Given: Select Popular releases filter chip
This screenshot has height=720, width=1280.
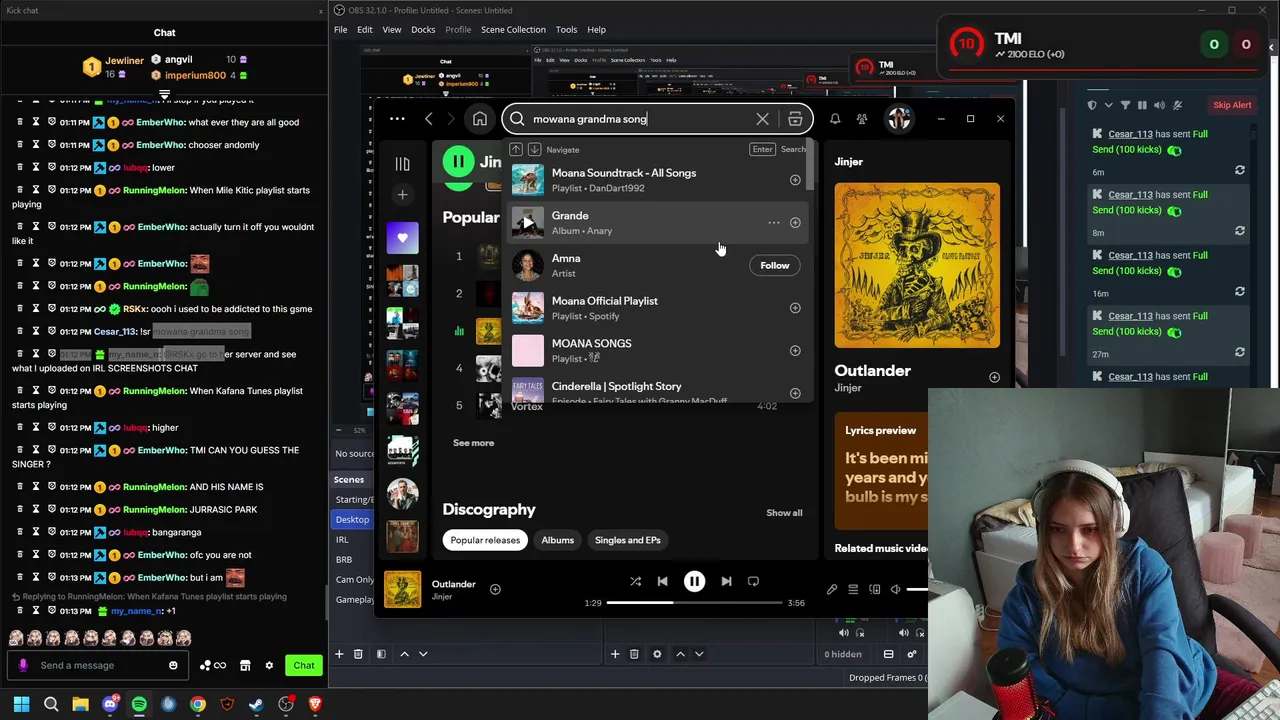Looking at the screenshot, I should [485, 540].
